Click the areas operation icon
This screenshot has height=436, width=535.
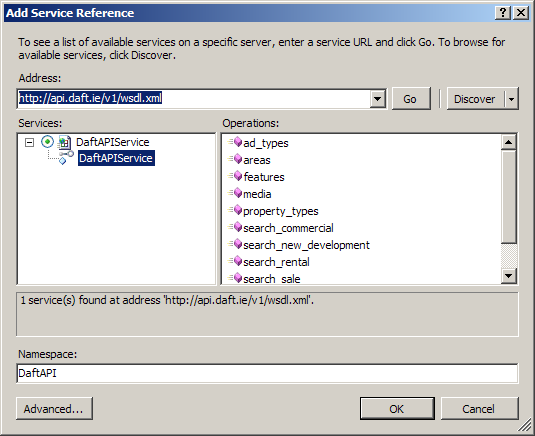235,159
